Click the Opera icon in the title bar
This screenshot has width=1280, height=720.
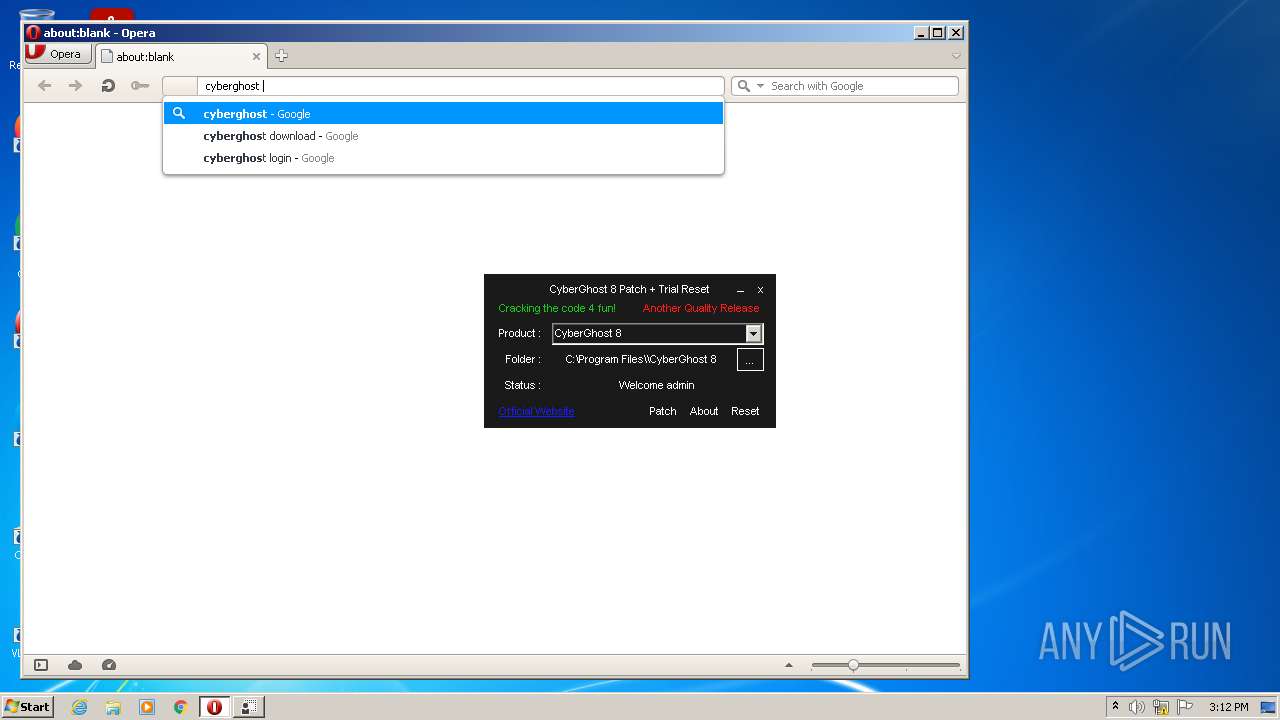(33, 32)
